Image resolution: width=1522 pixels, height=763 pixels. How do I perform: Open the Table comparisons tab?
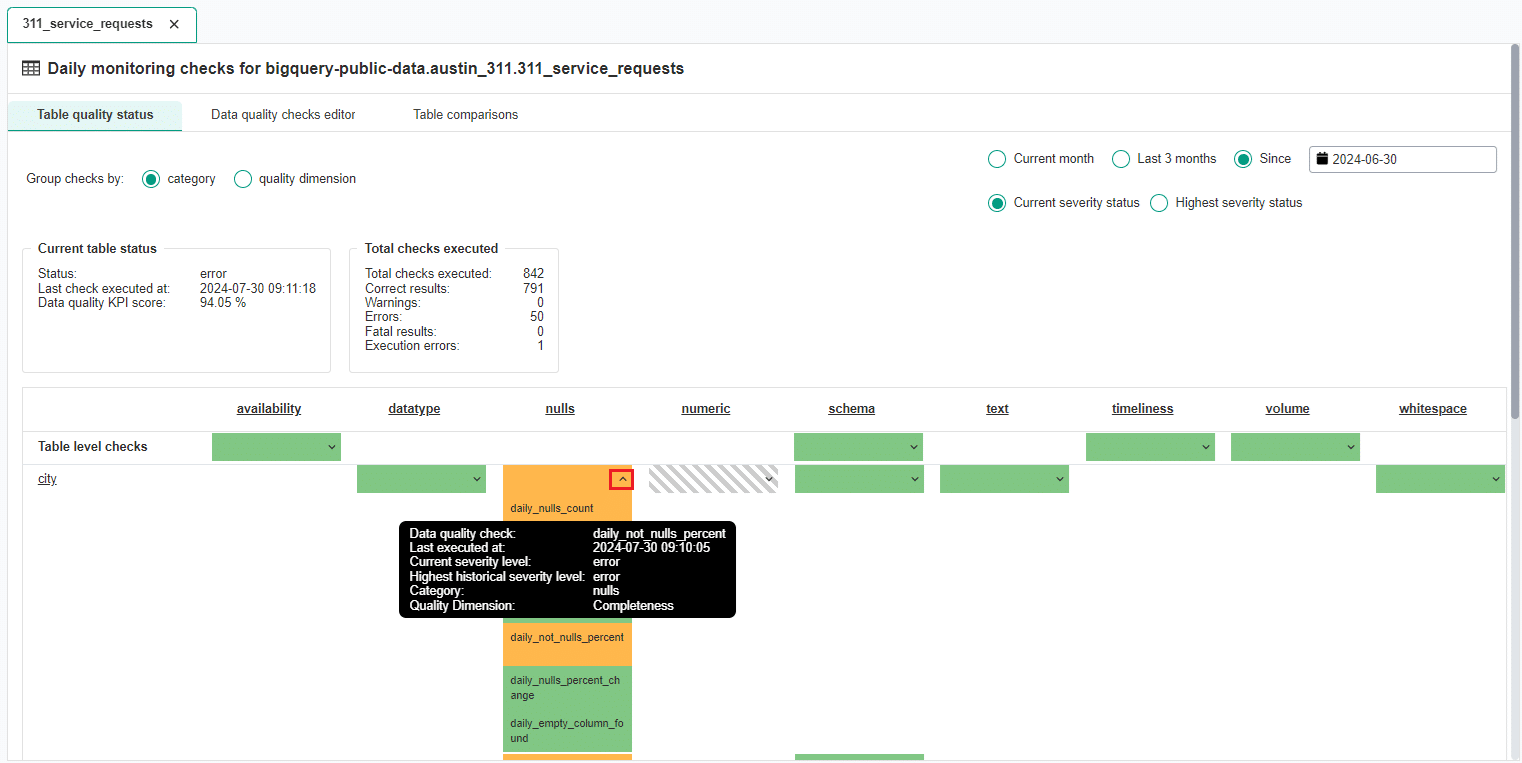(465, 114)
